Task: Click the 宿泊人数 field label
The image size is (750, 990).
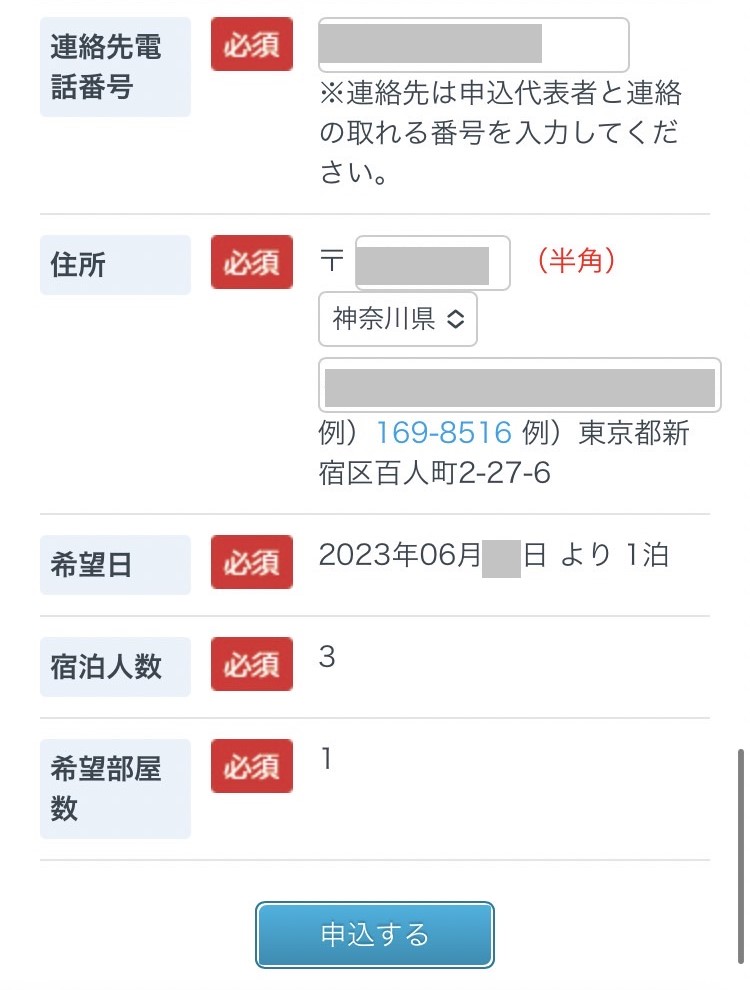Action: pos(105,667)
